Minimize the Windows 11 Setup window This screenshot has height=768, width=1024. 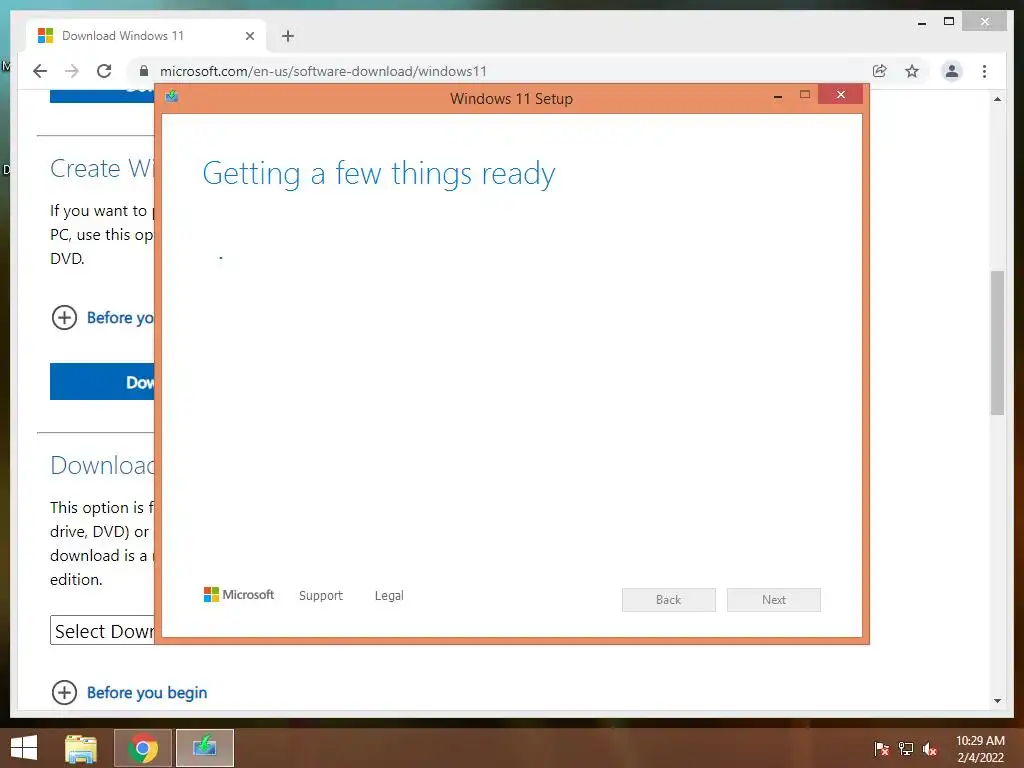pos(778,96)
